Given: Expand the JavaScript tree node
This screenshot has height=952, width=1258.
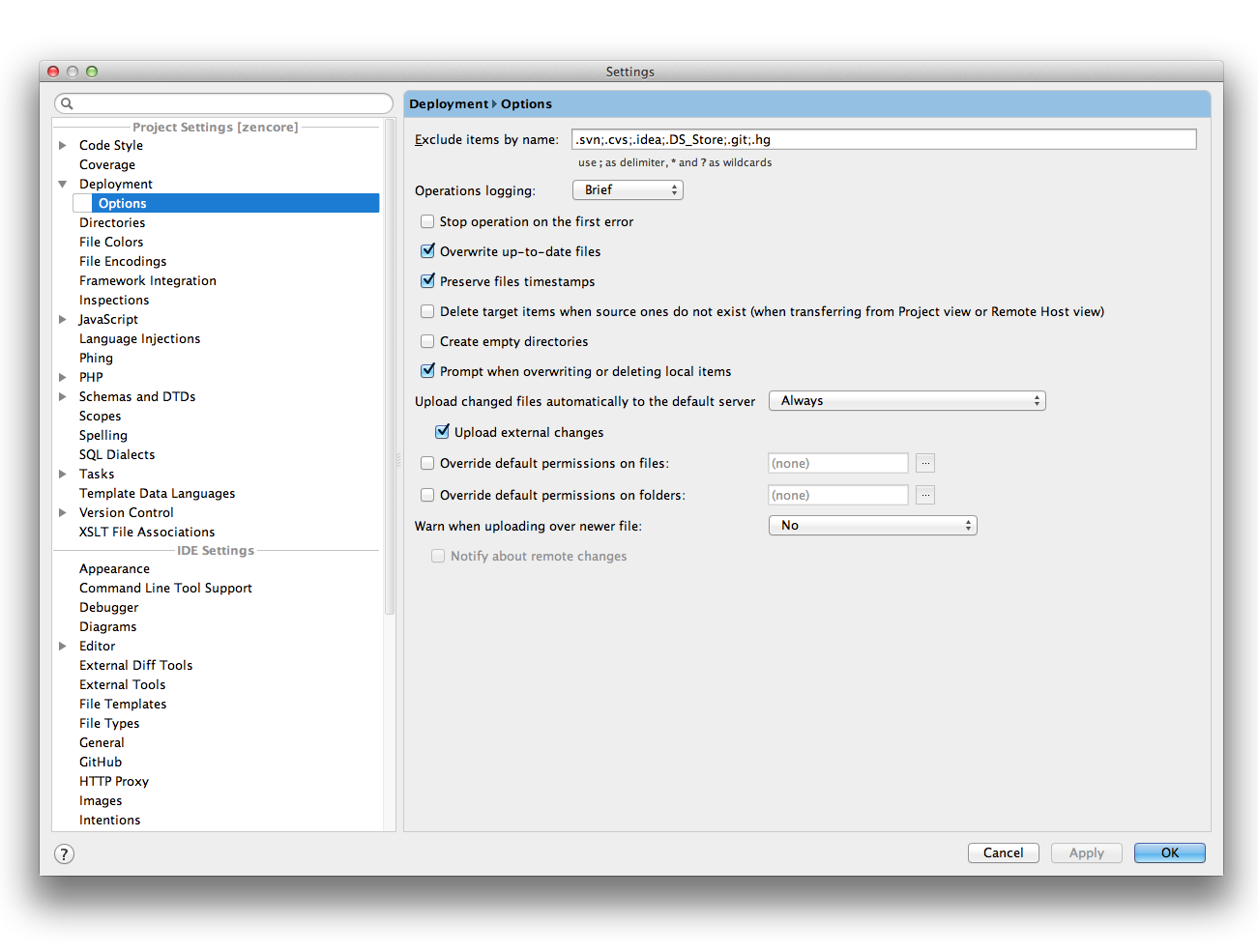Looking at the screenshot, I should coord(63,319).
